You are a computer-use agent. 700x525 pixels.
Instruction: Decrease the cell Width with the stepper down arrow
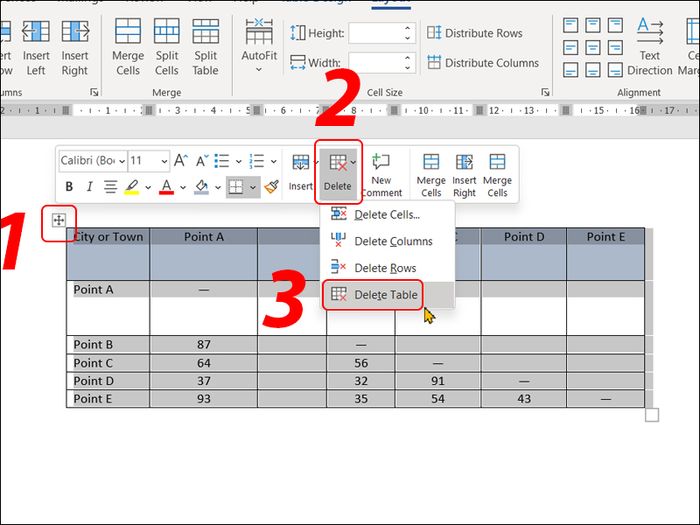408,68
